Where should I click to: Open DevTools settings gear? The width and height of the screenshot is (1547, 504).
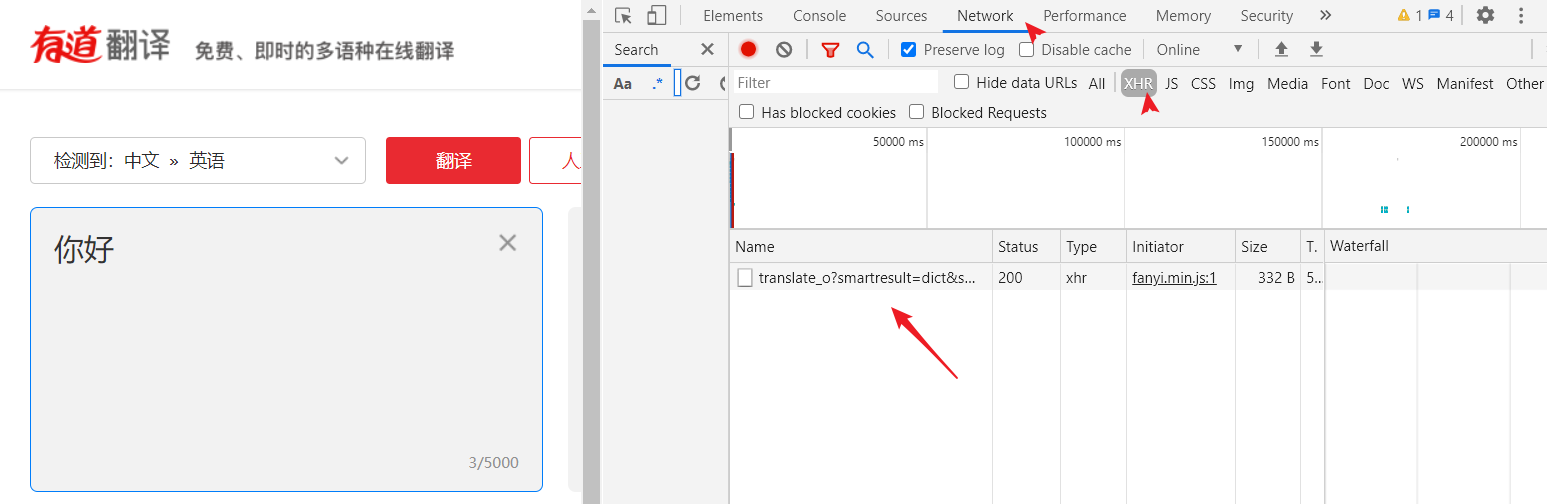(1485, 15)
